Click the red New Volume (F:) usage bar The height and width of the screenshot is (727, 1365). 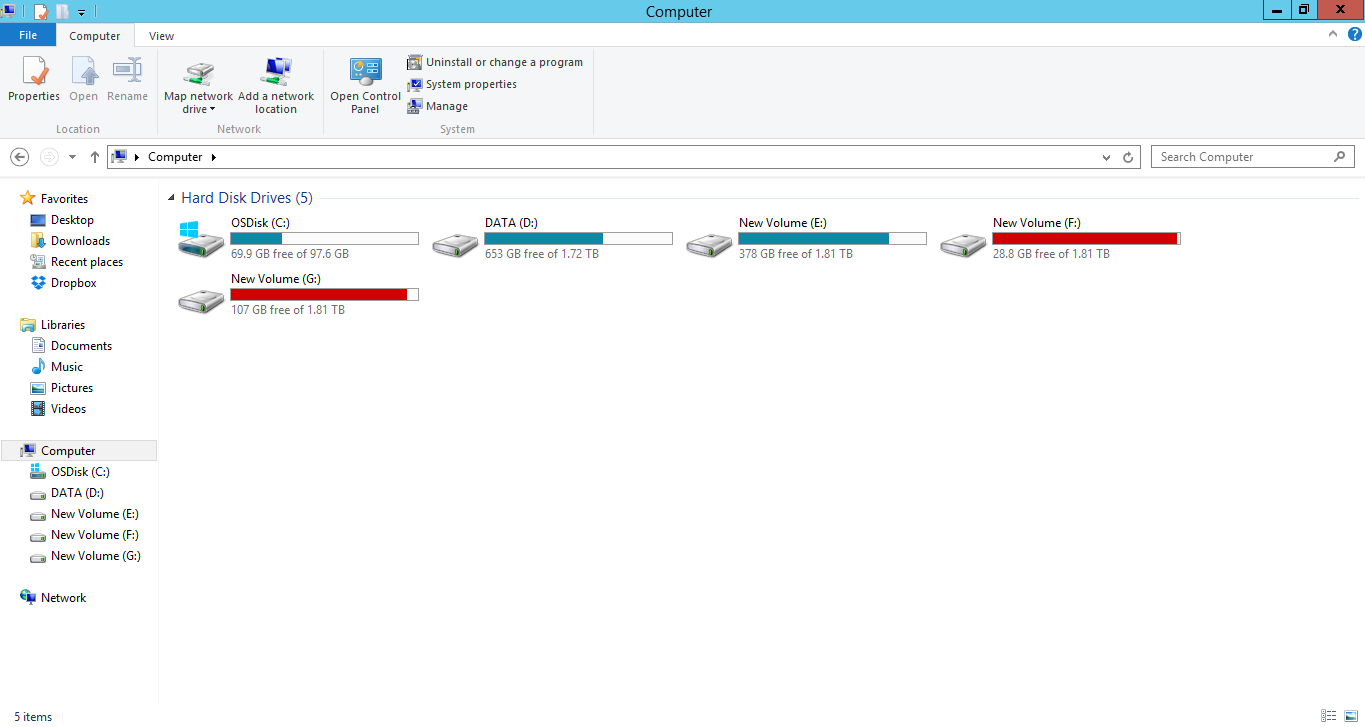[1086, 238]
